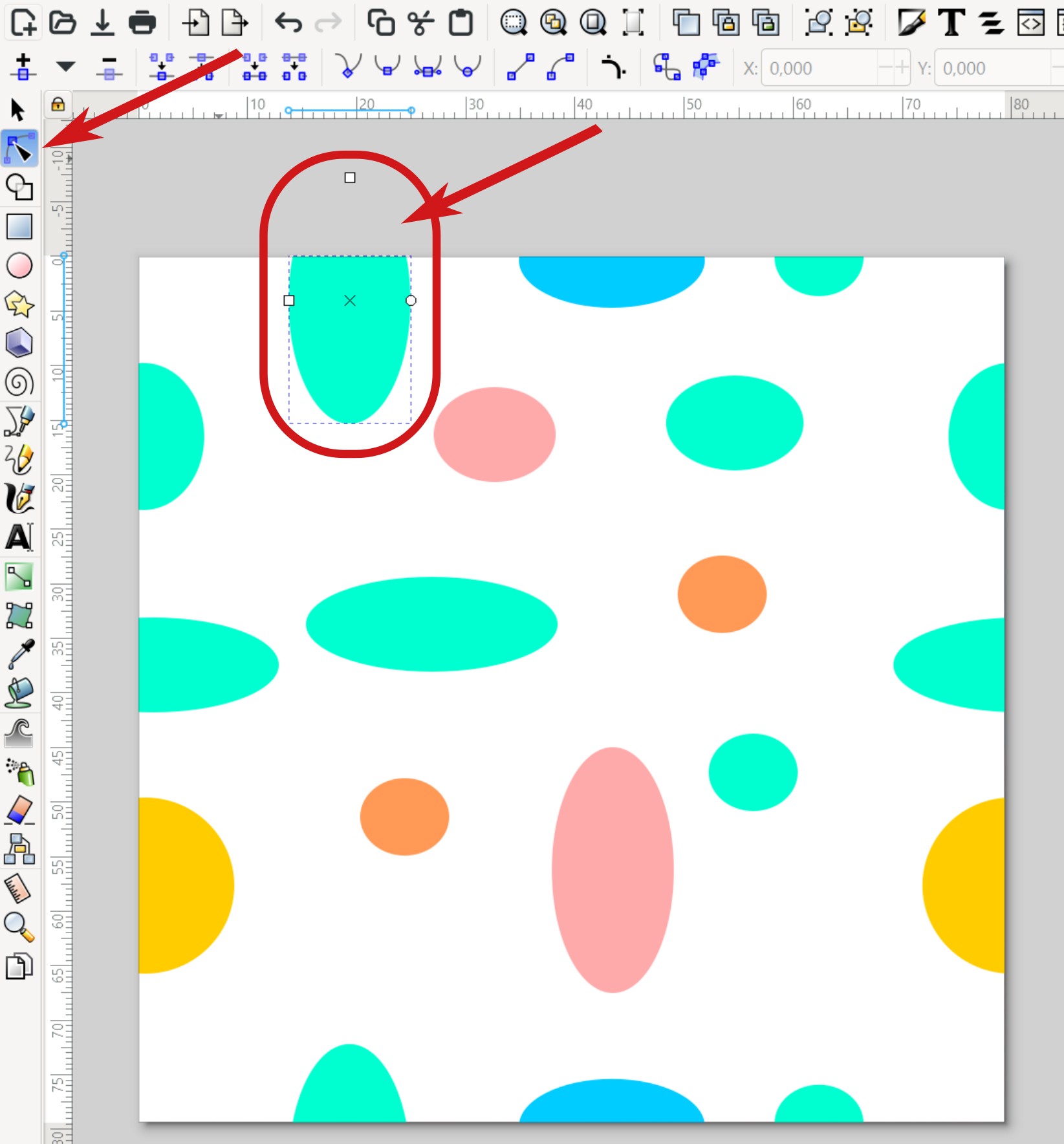Image resolution: width=1064 pixels, height=1144 pixels.
Task: Activate the Eraser tool
Action: coord(19,810)
